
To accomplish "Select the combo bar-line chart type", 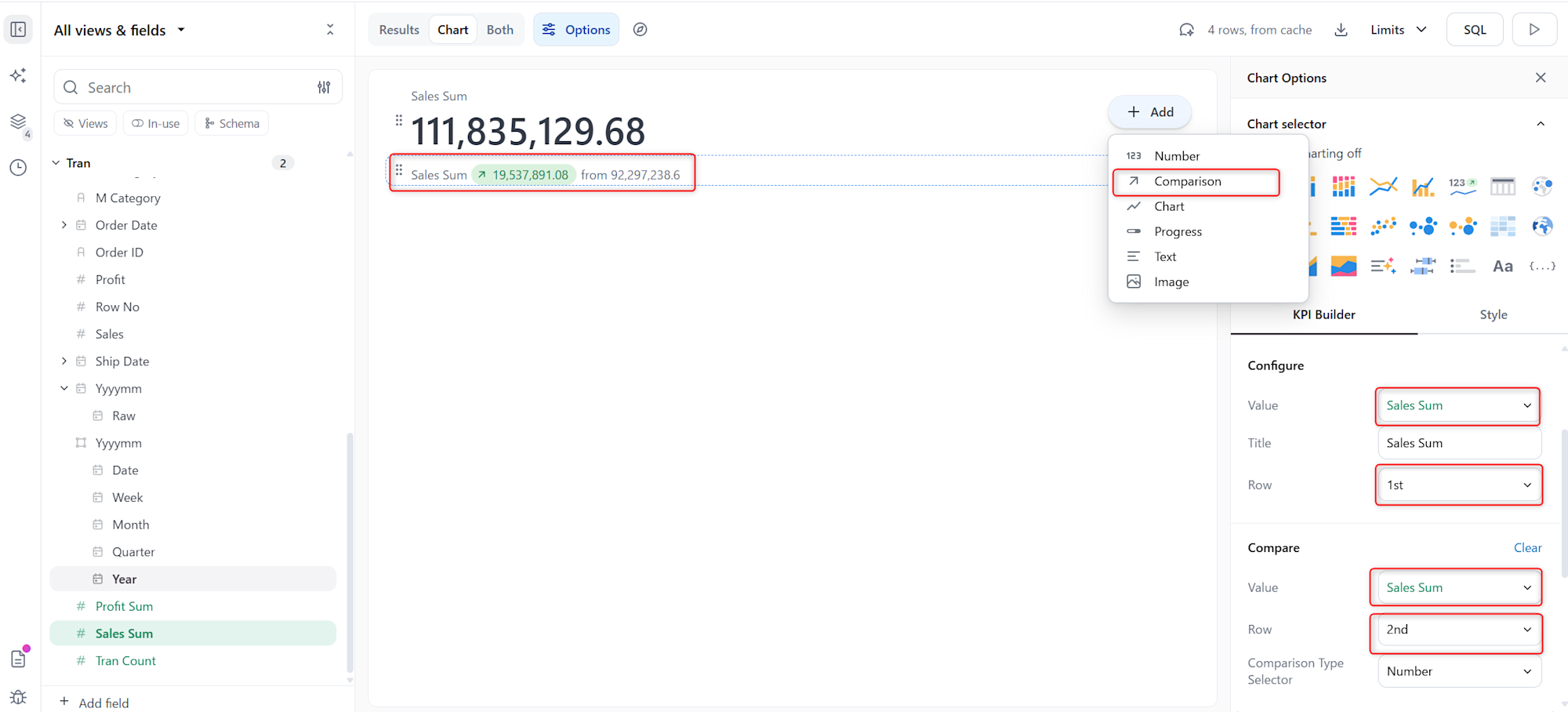I will [x=1423, y=187].
